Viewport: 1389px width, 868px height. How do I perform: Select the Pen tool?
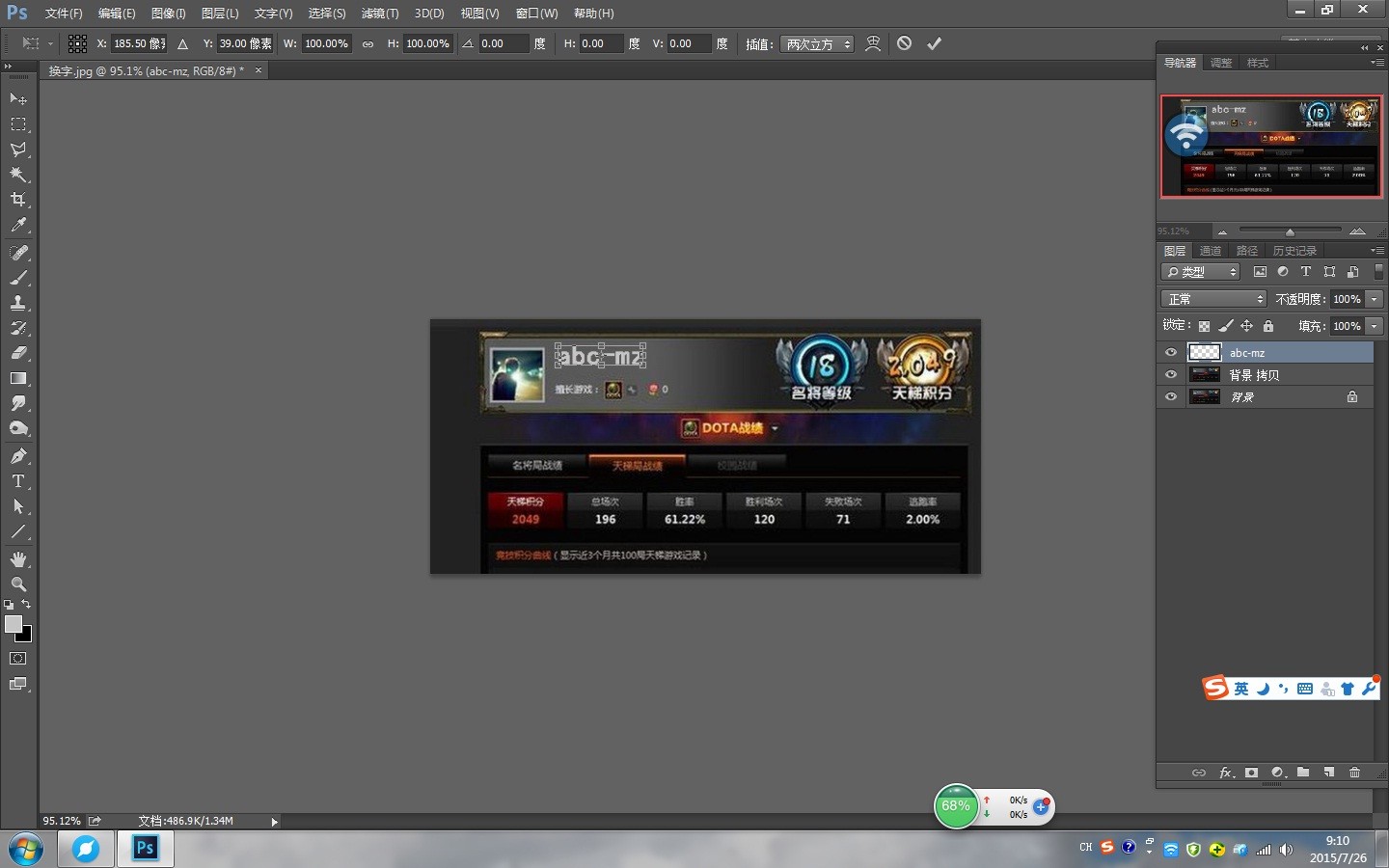[x=18, y=456]
